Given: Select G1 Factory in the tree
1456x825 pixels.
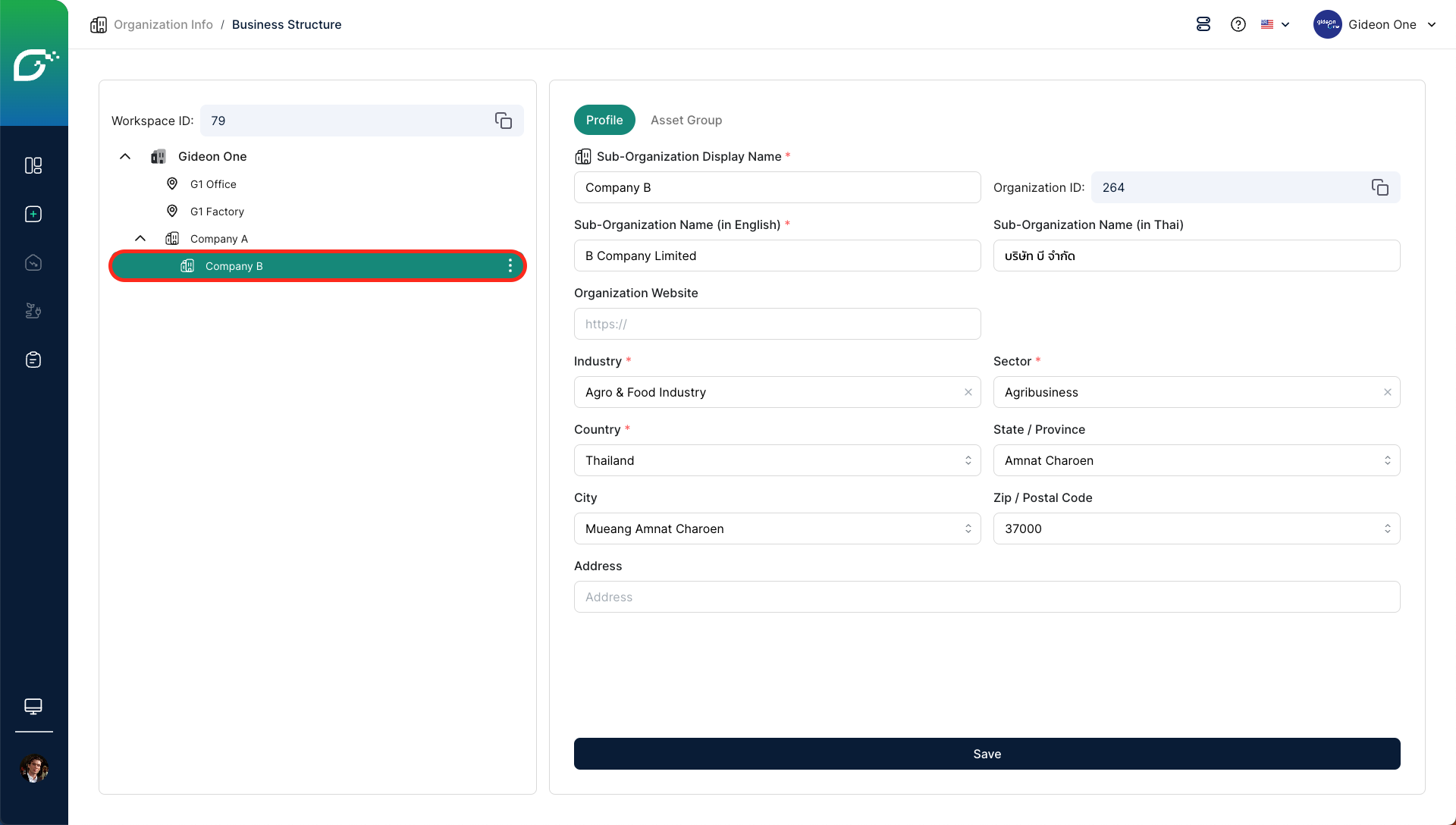Looking at the screenshot, I should (x=217, y=212).
